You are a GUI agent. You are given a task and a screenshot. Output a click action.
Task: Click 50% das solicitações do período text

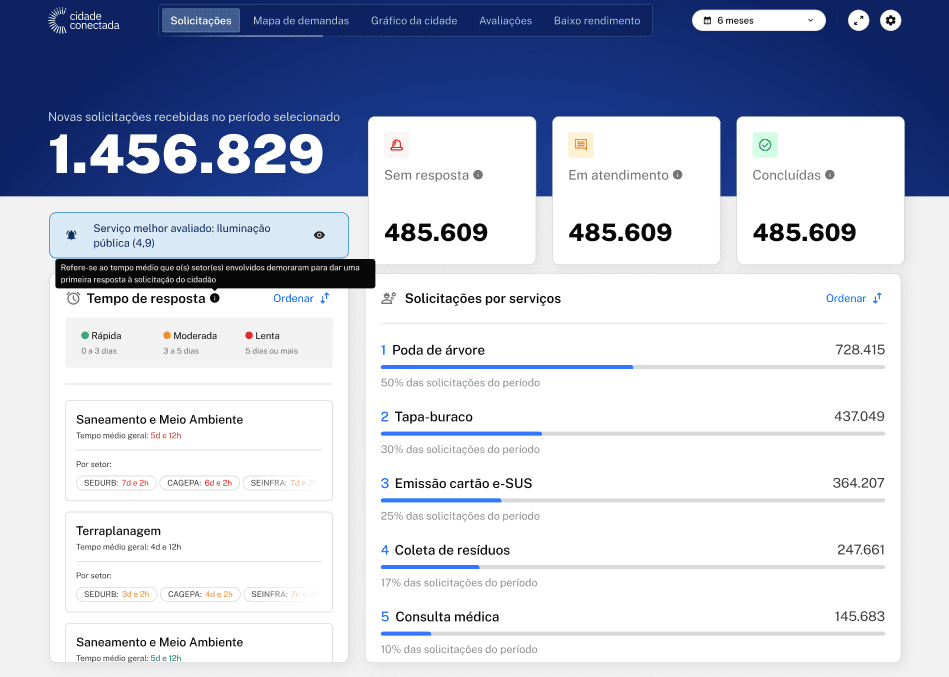tap(460, 382)
